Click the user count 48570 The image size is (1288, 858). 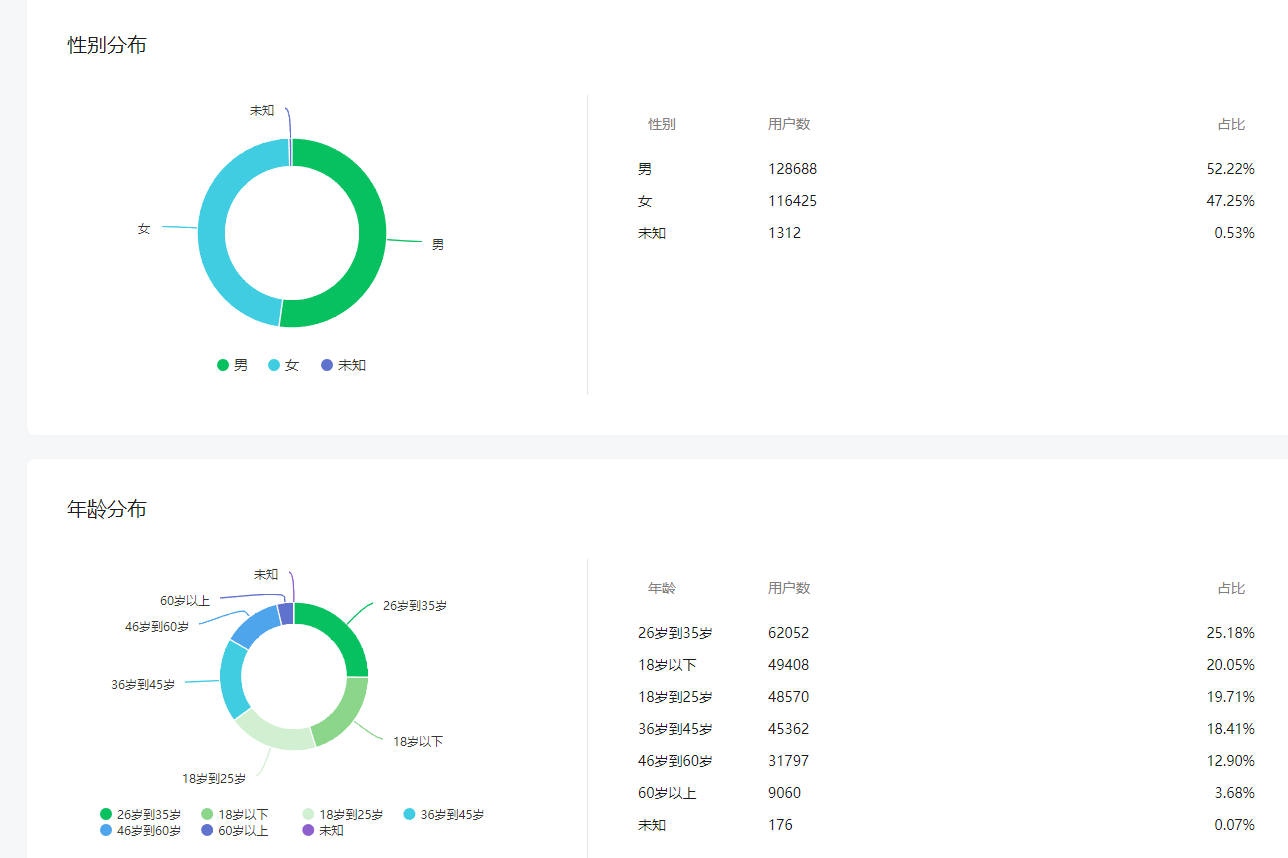[x=789, y=697]
